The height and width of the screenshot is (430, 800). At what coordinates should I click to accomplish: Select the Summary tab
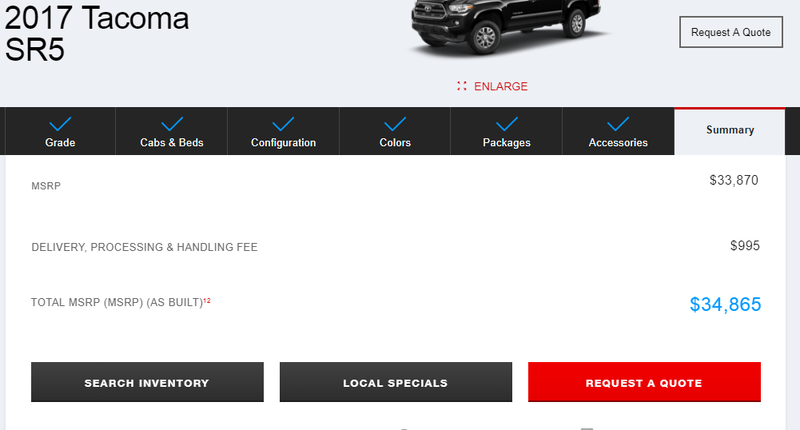(730, 131)
